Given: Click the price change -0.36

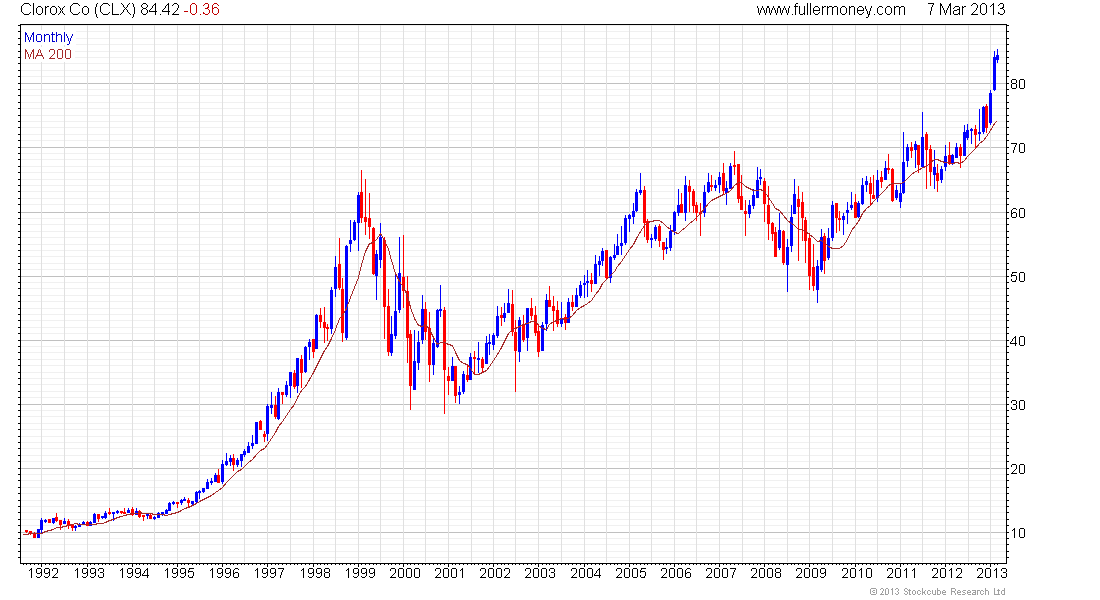Looking at the screenshot, I should tap(201, 10).
